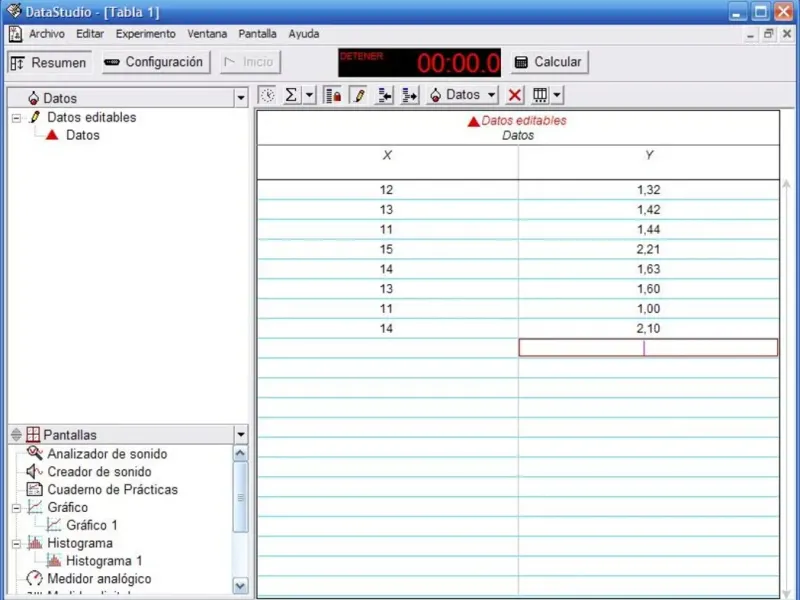Open the Datos toolbar dropdown
Image resolution: width=800 pixels, height=600 pixels.
tap(462, 95)
